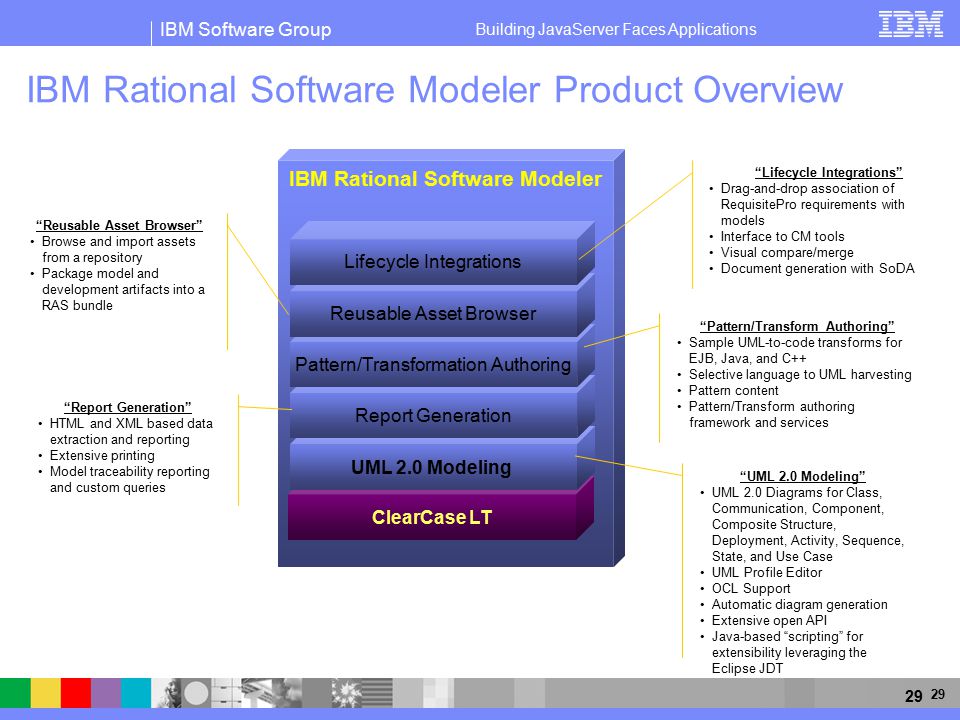Click the yellow square in the footer strip

[x=45, y=692]
